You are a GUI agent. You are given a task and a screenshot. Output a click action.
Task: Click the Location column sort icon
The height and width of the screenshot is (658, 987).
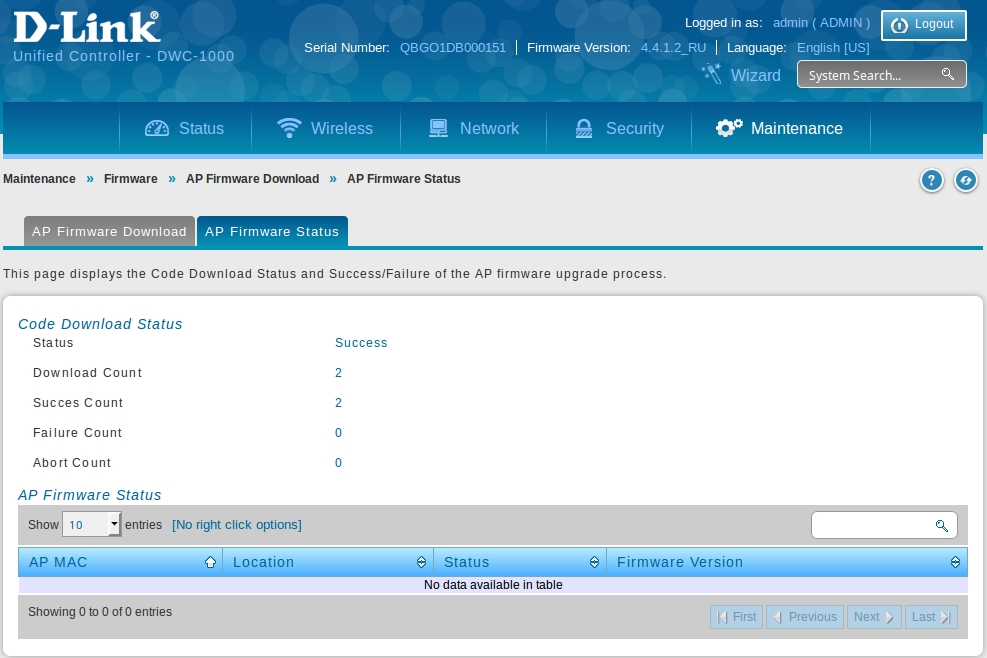coord(421,562)
